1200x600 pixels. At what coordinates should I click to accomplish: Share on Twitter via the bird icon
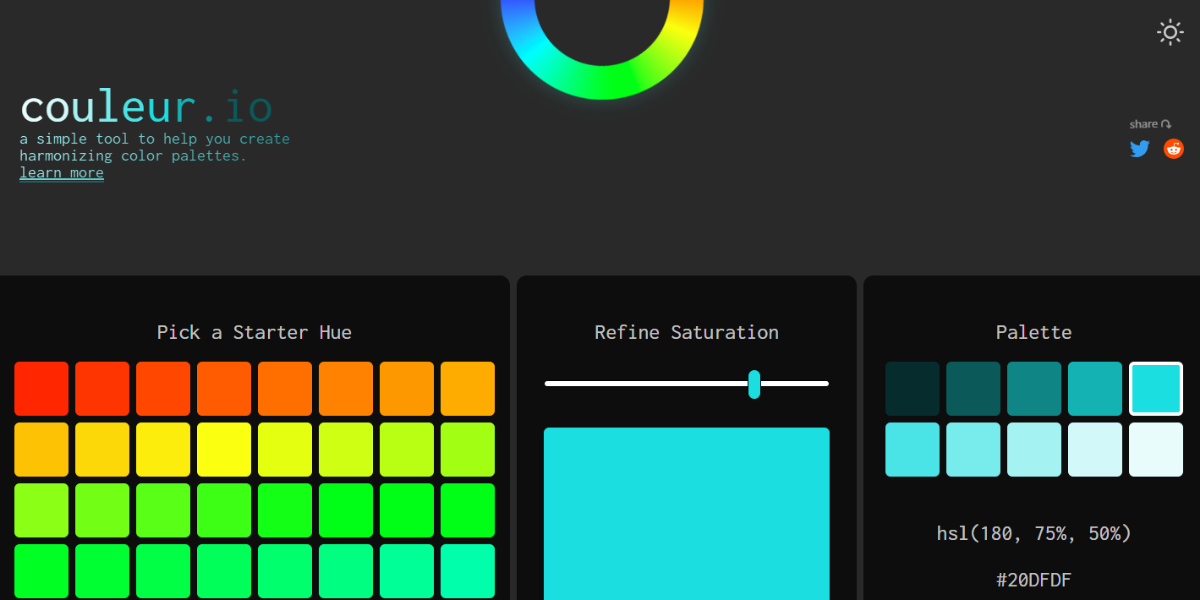(1140, 149)
